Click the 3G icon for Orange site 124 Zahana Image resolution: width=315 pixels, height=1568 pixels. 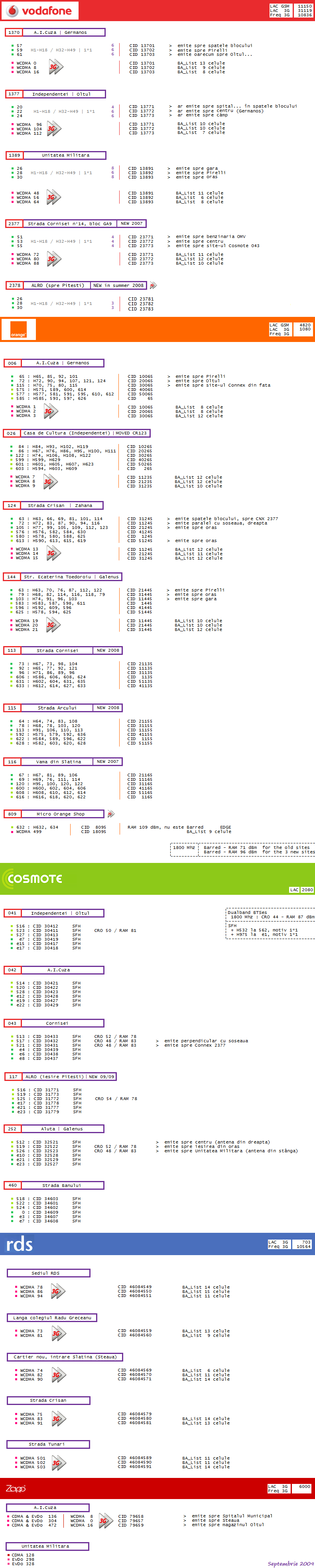coord(53,553)
